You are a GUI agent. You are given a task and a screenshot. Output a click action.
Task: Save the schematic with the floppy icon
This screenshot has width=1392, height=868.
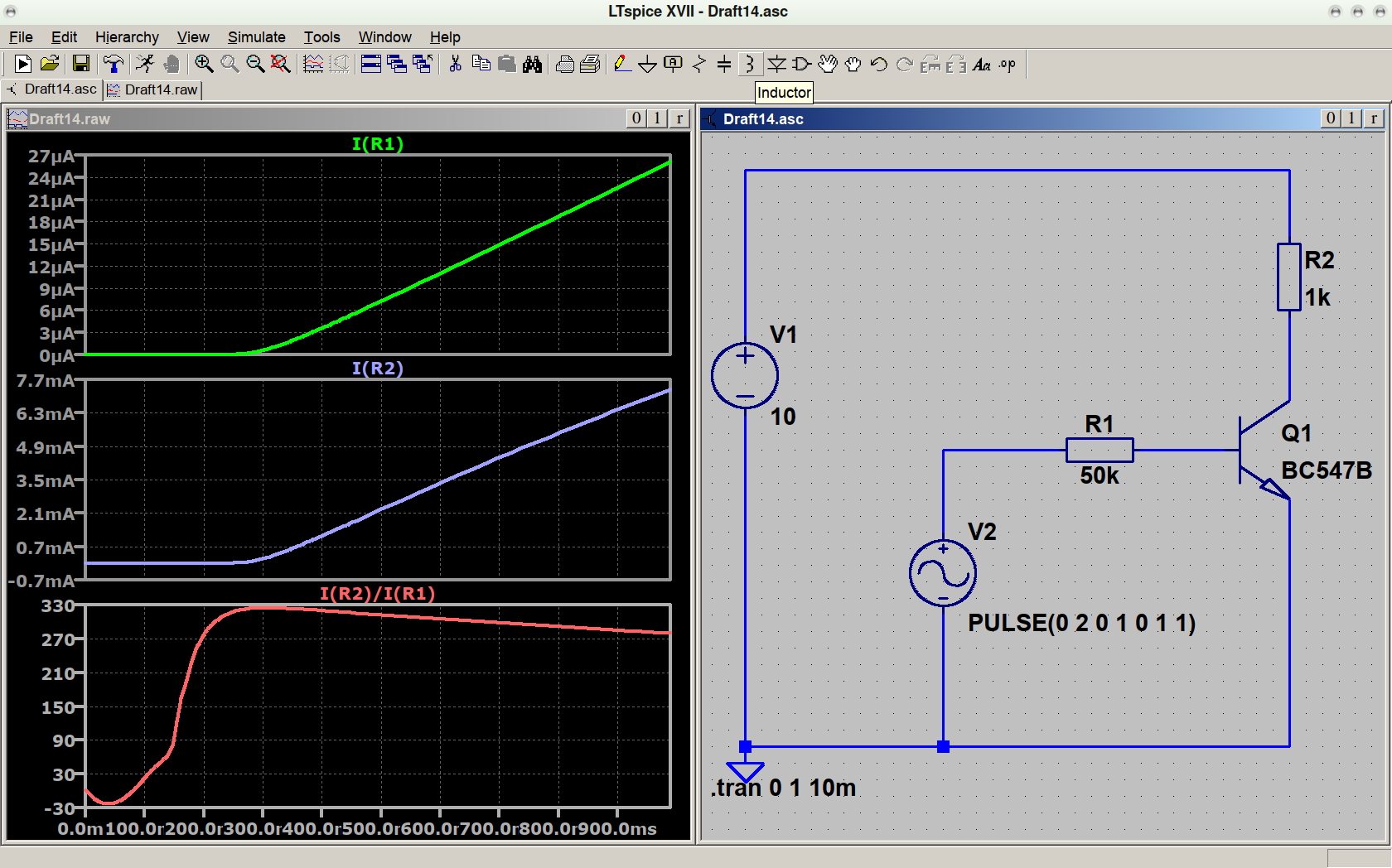[80, 64]
